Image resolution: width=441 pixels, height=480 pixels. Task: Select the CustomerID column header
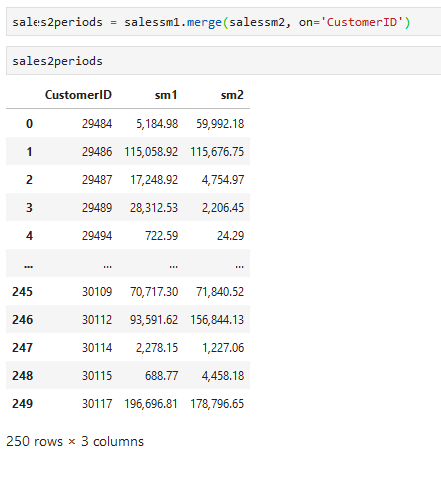coord(78,95)
